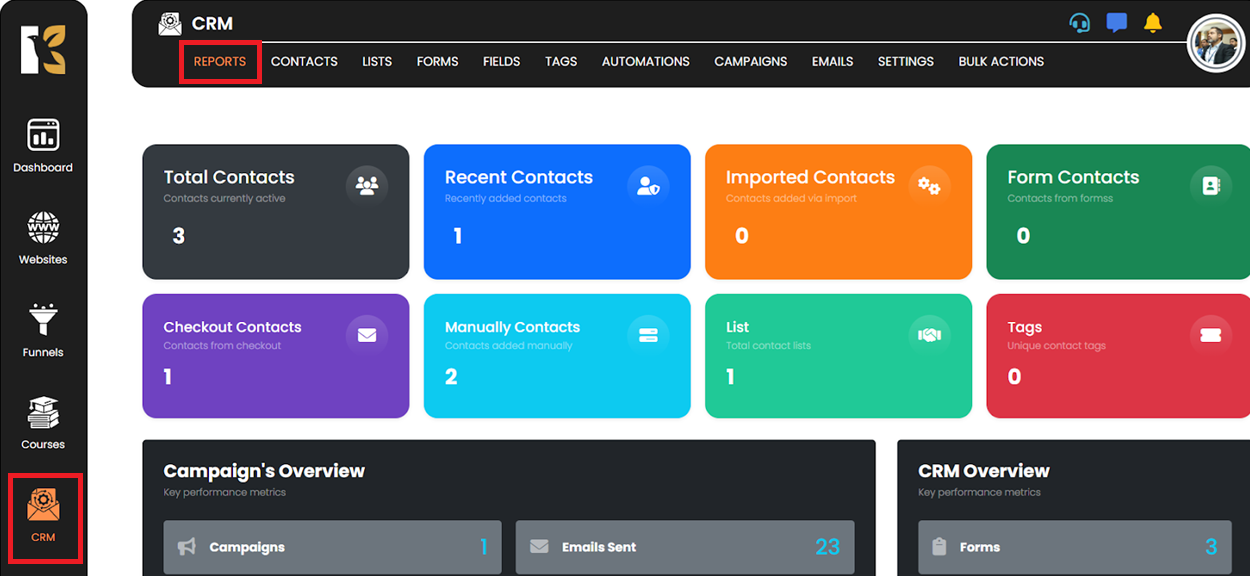
Task: Go to the Automations tab
Action: pyautogui.click(x=645, y=61)
